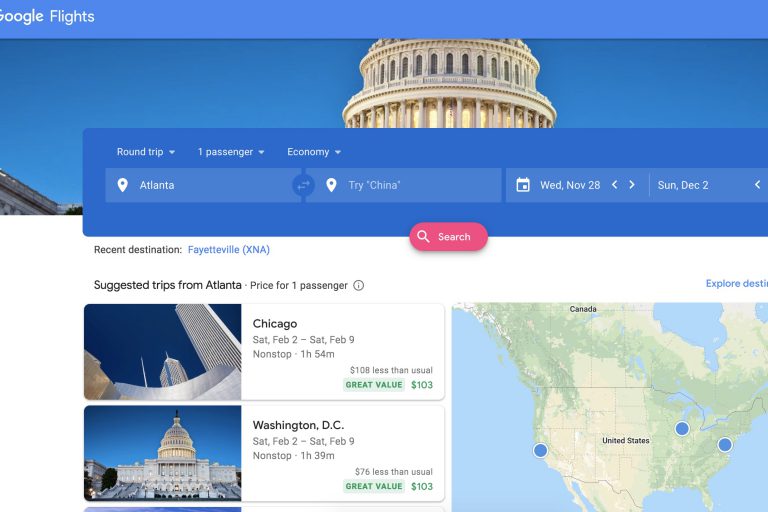Image resolution: width=768 pixels, height=512 pixels.
Task: Click the pink Search button
Action: click(x=449, y=237)
